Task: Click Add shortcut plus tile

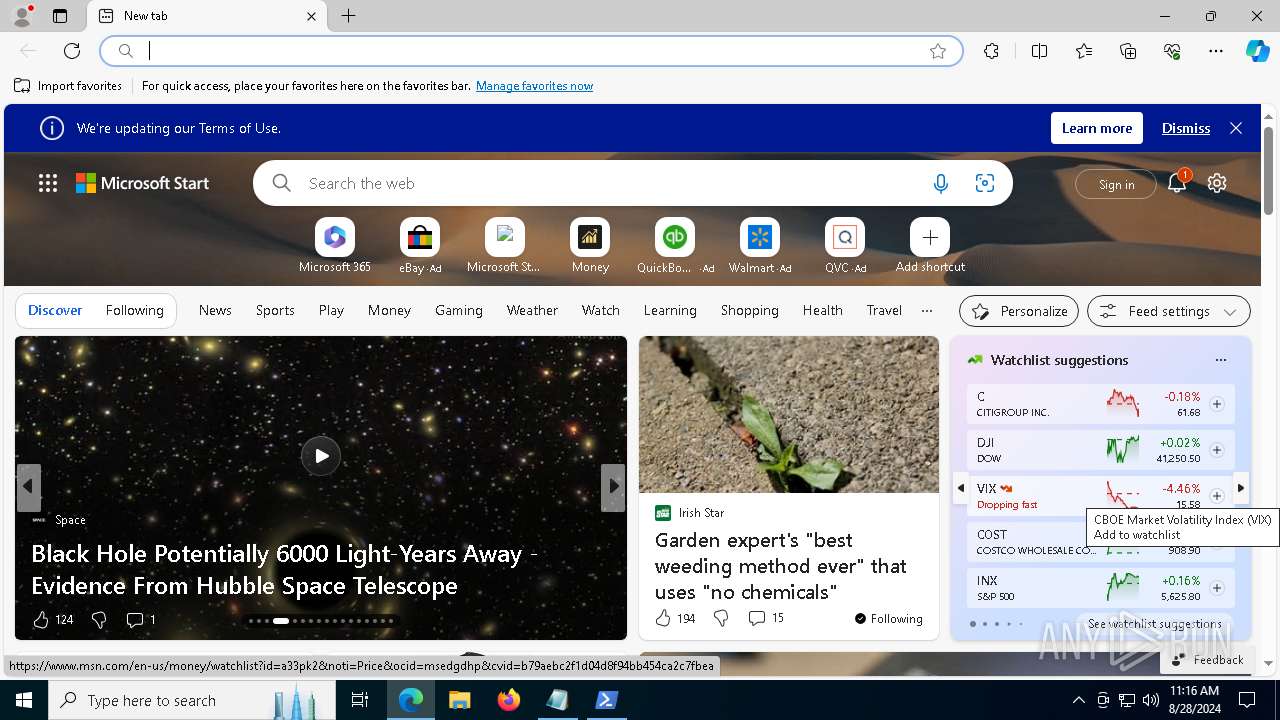Action: tap(930, 246)
